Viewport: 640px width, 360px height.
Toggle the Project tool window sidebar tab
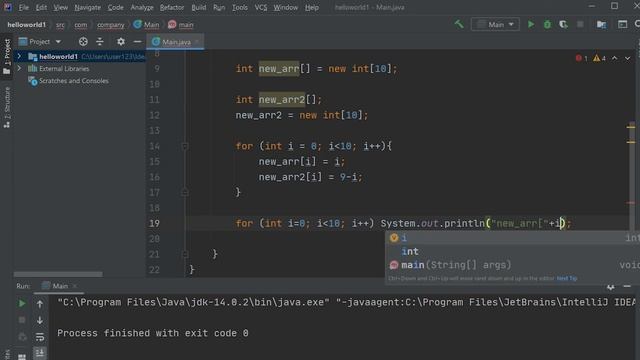pos(7,56)
